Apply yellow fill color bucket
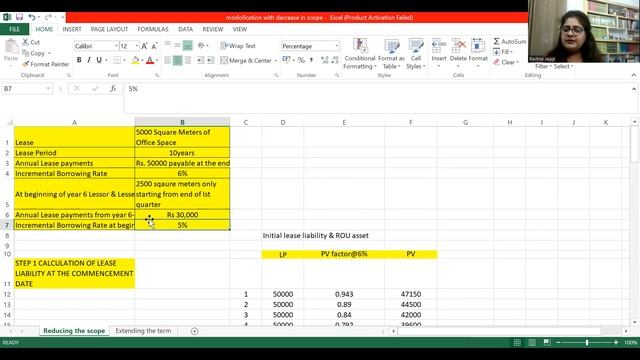Viewport: 640px width, 360px height. (x=135, y=60)
